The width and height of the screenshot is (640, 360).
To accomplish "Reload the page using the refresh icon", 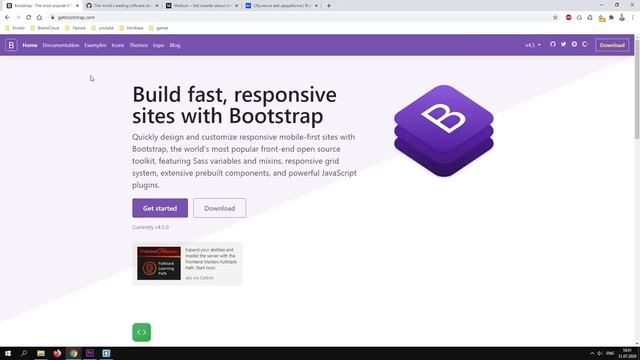I will click(29, 18).
